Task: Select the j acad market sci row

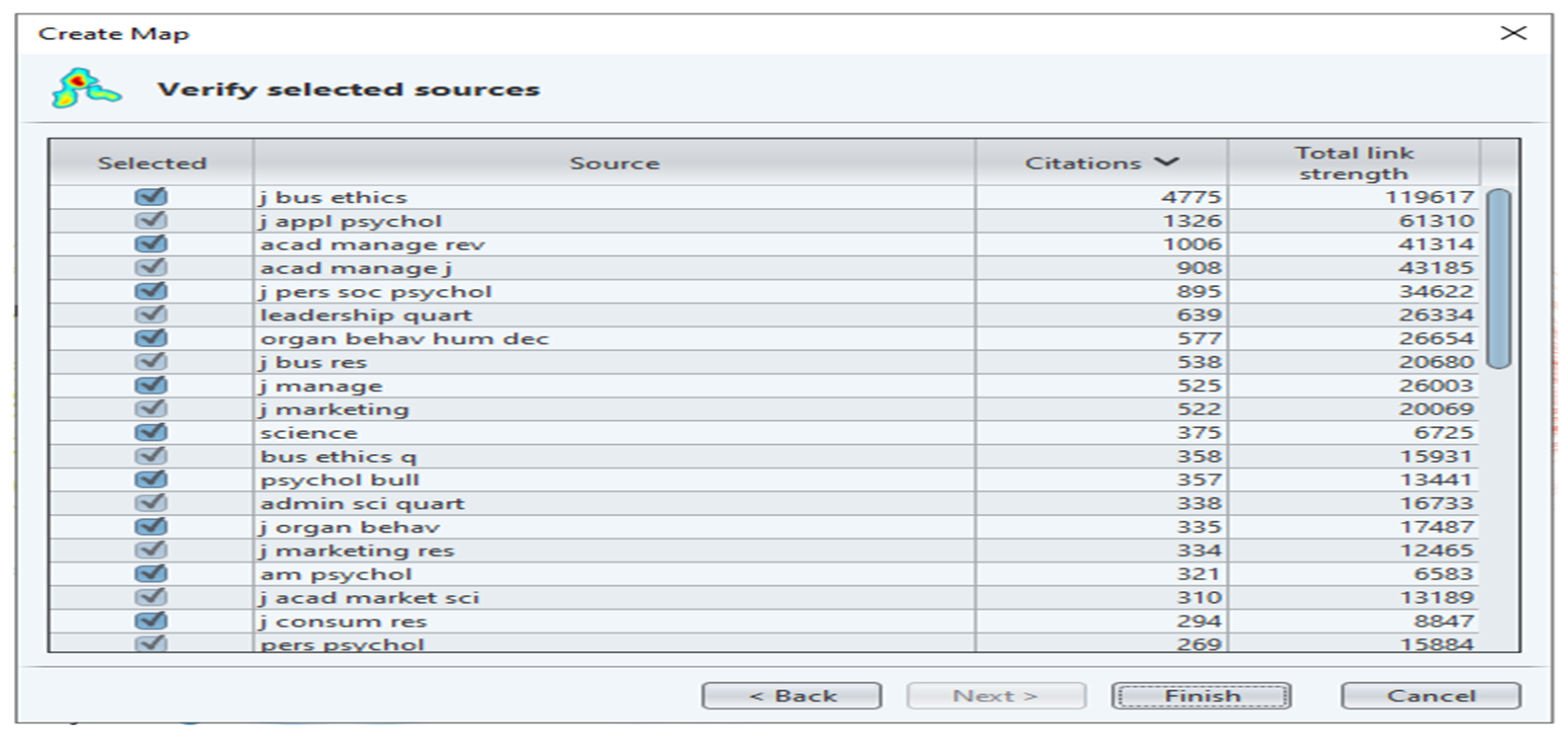Action: [764, 598]
